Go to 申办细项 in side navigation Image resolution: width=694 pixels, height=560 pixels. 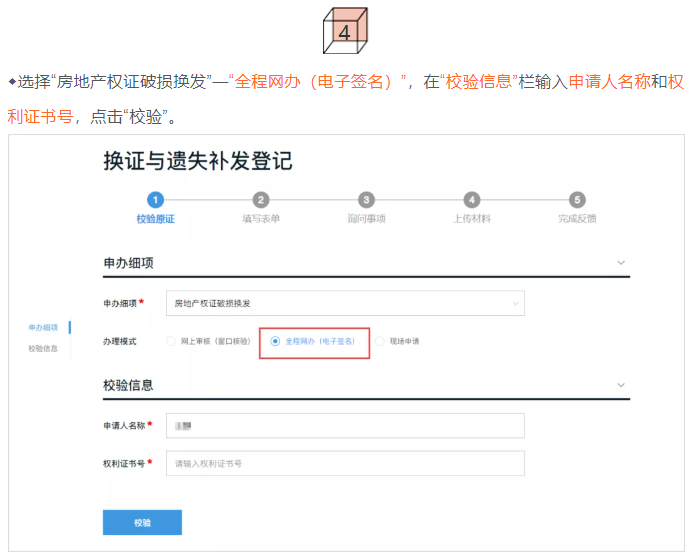point(43,327)
